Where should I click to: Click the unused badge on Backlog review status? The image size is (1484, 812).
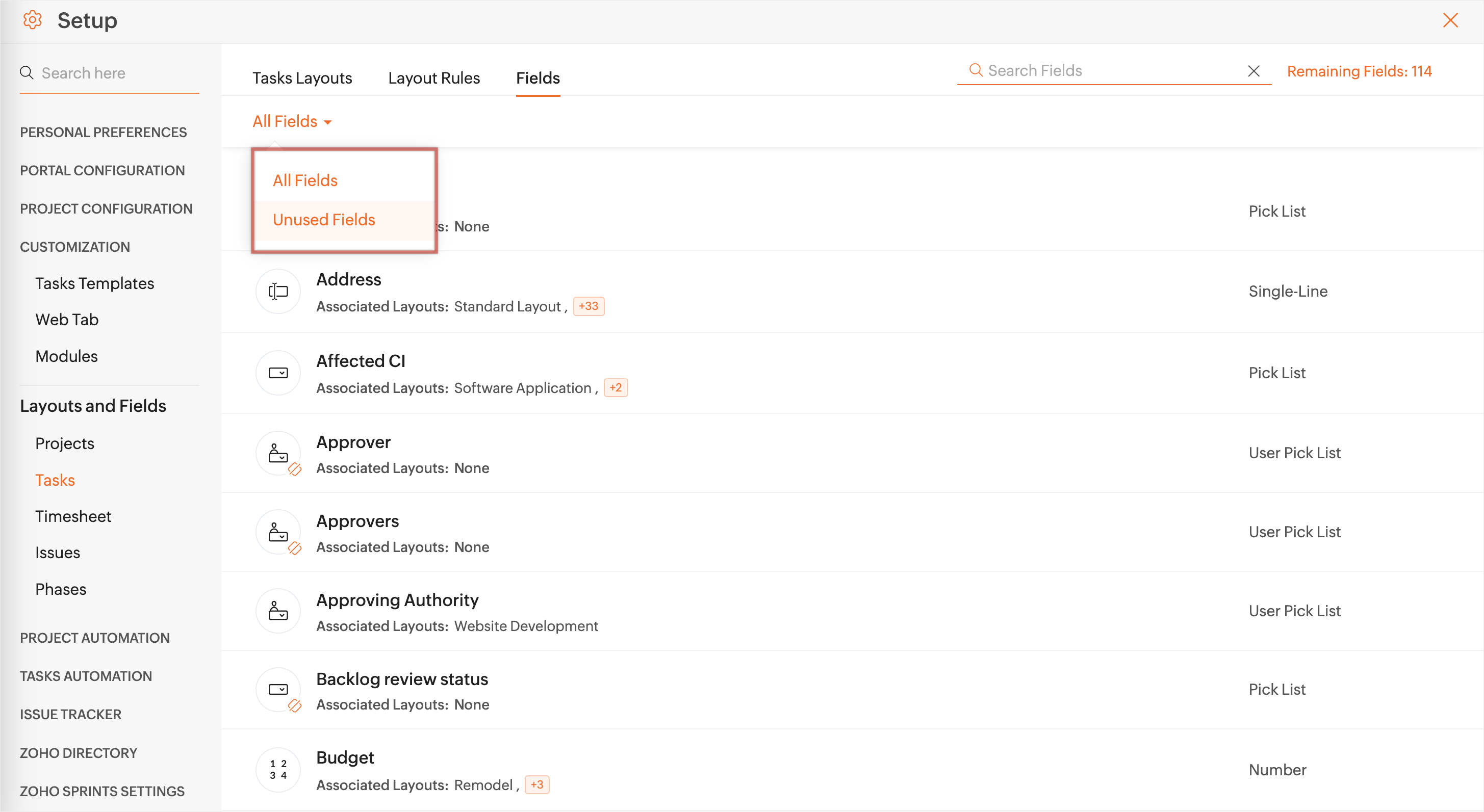tap(295, 705)
